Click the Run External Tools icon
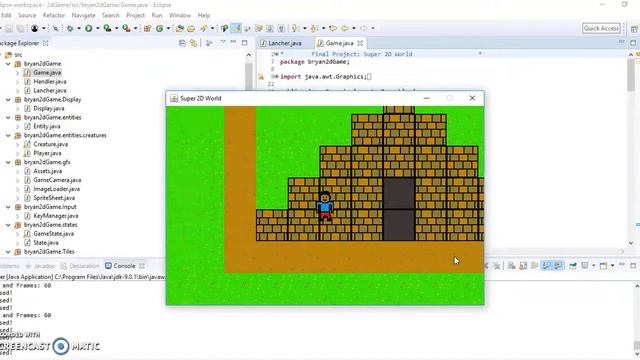640x360 pixels. [127, 28]
